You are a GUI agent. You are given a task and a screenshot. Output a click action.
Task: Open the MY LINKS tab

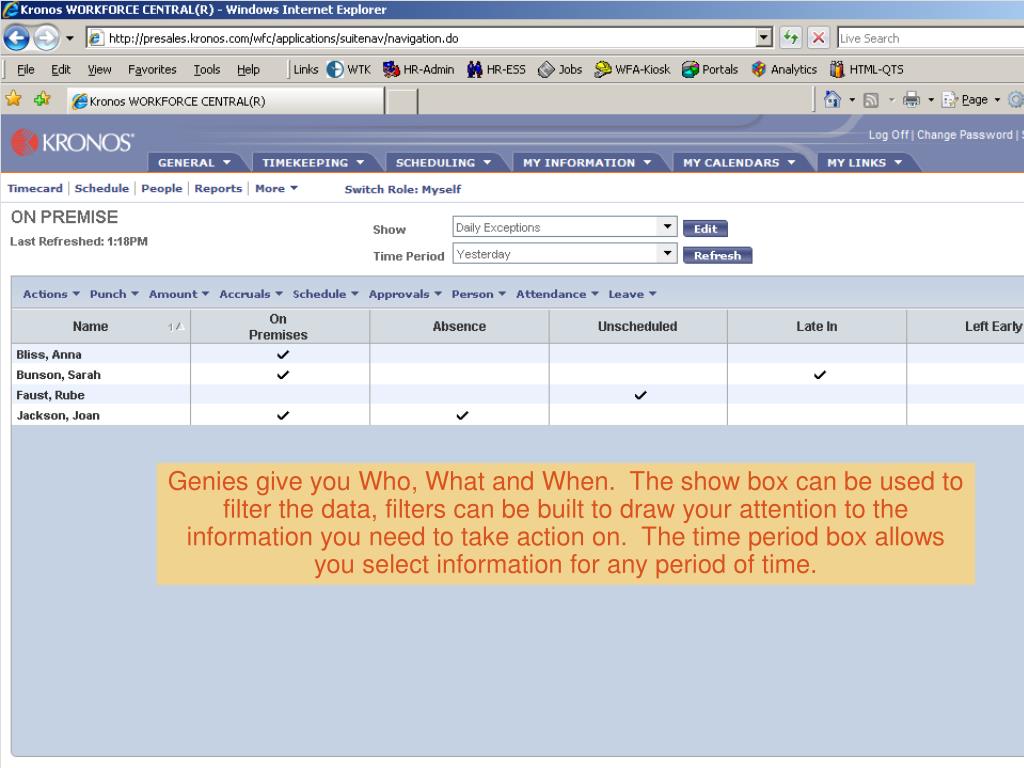(x=864, y=163)
